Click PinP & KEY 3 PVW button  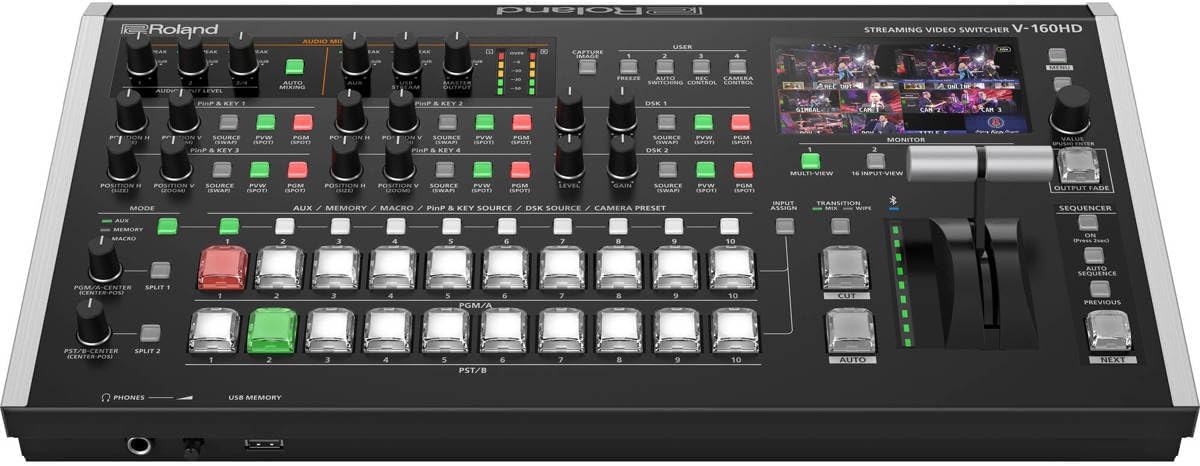[x=259, y=169]
